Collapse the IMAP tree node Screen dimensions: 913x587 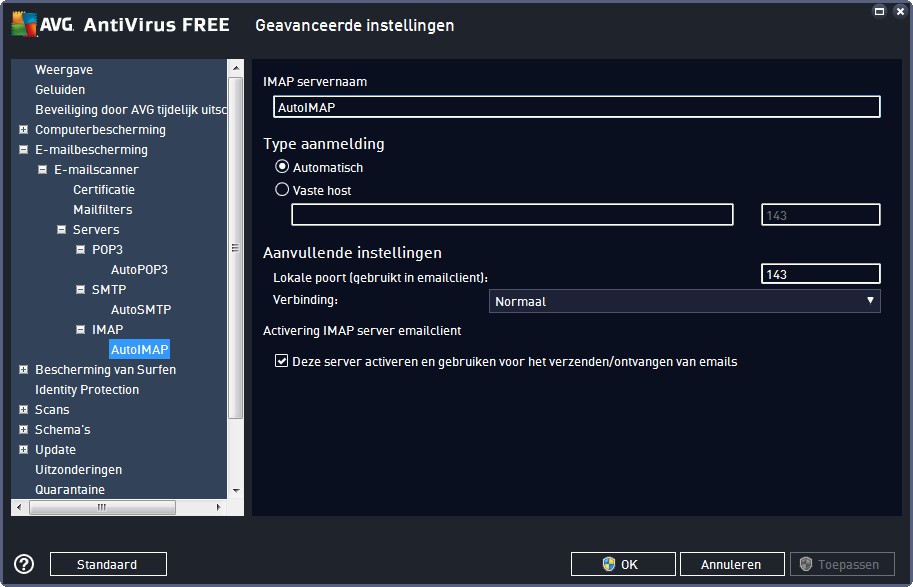point(80,330)
